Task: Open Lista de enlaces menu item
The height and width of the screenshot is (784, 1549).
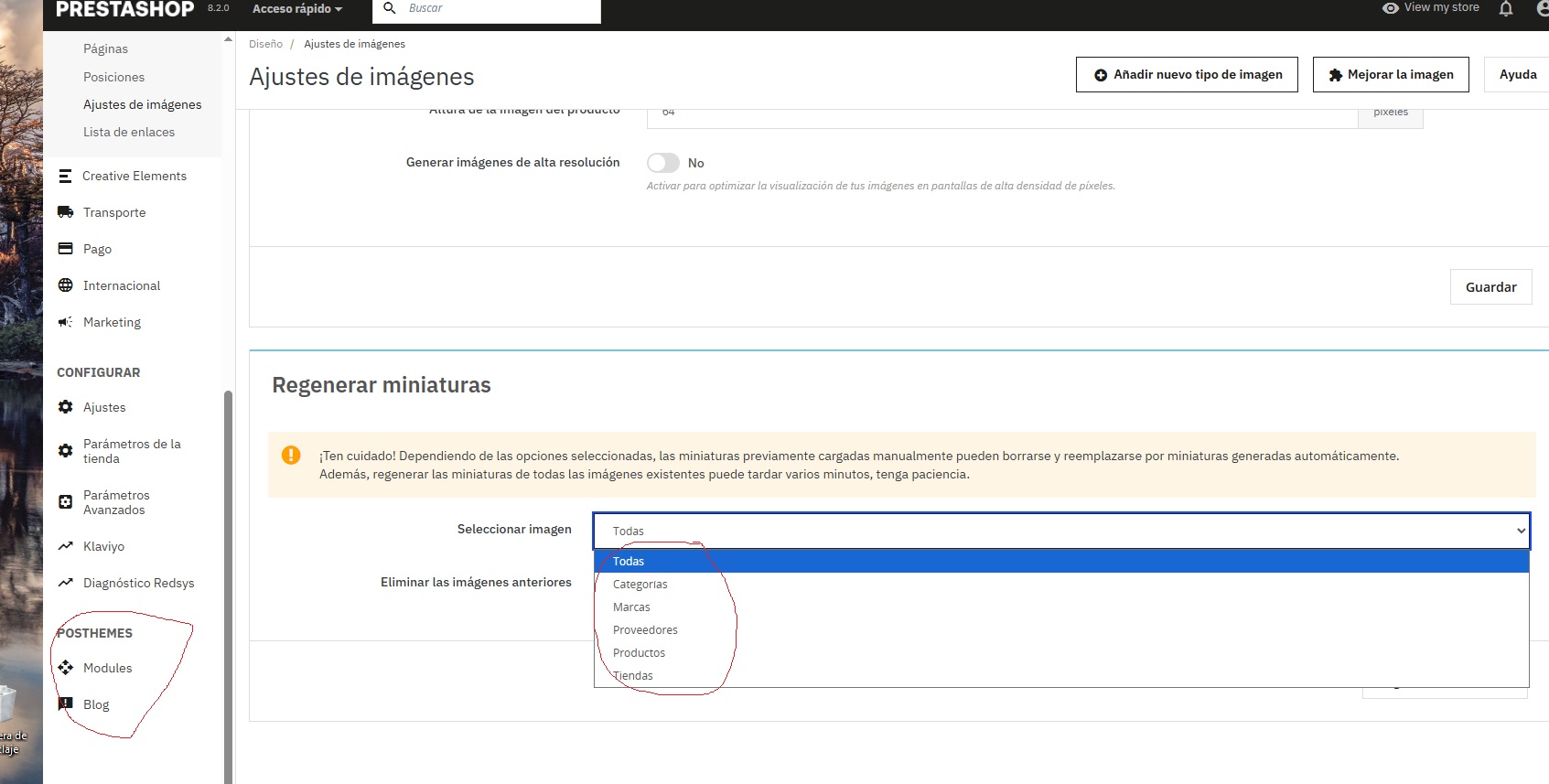Action: (x=129, y=132)
